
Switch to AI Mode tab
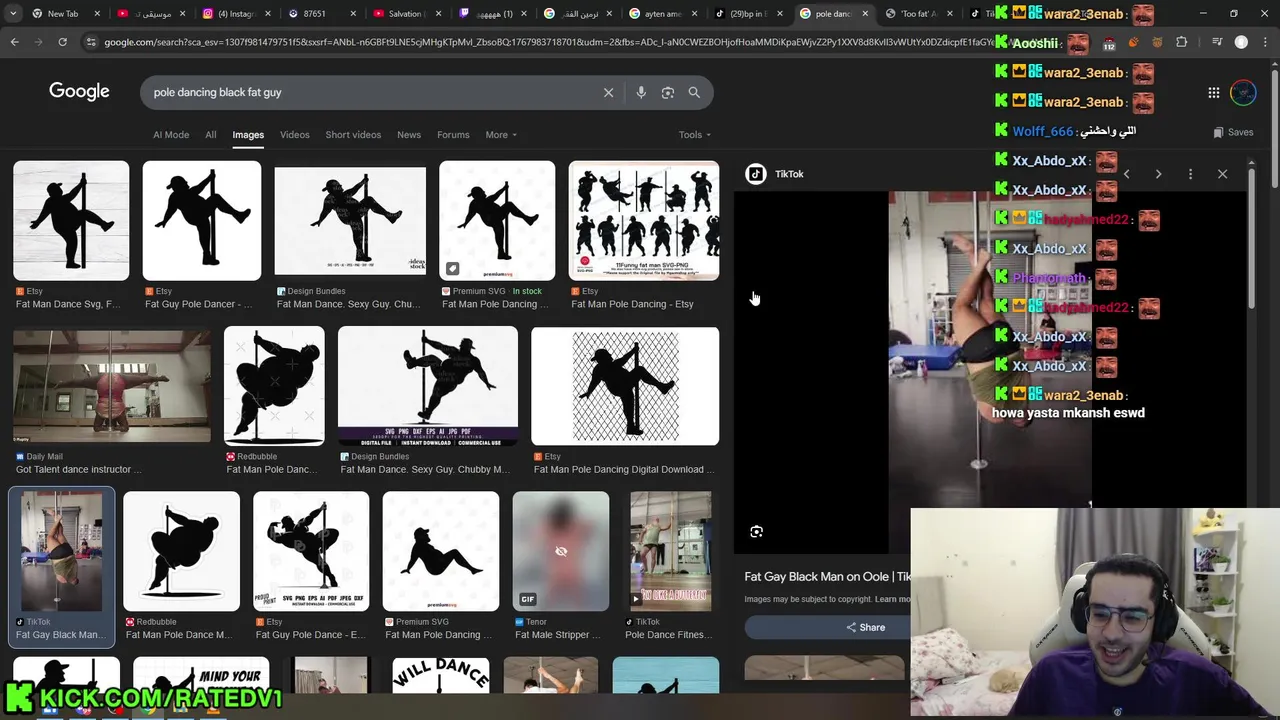171,135
